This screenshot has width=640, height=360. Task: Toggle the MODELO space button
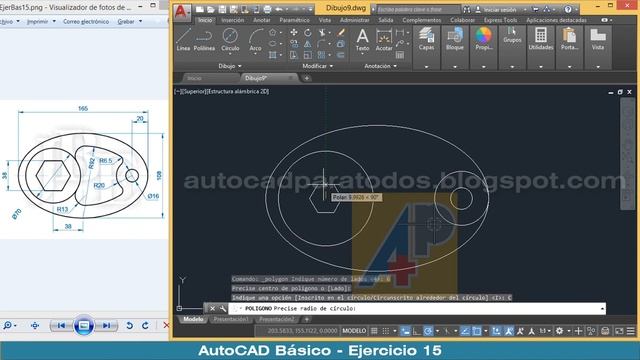(x=354, y=331)
